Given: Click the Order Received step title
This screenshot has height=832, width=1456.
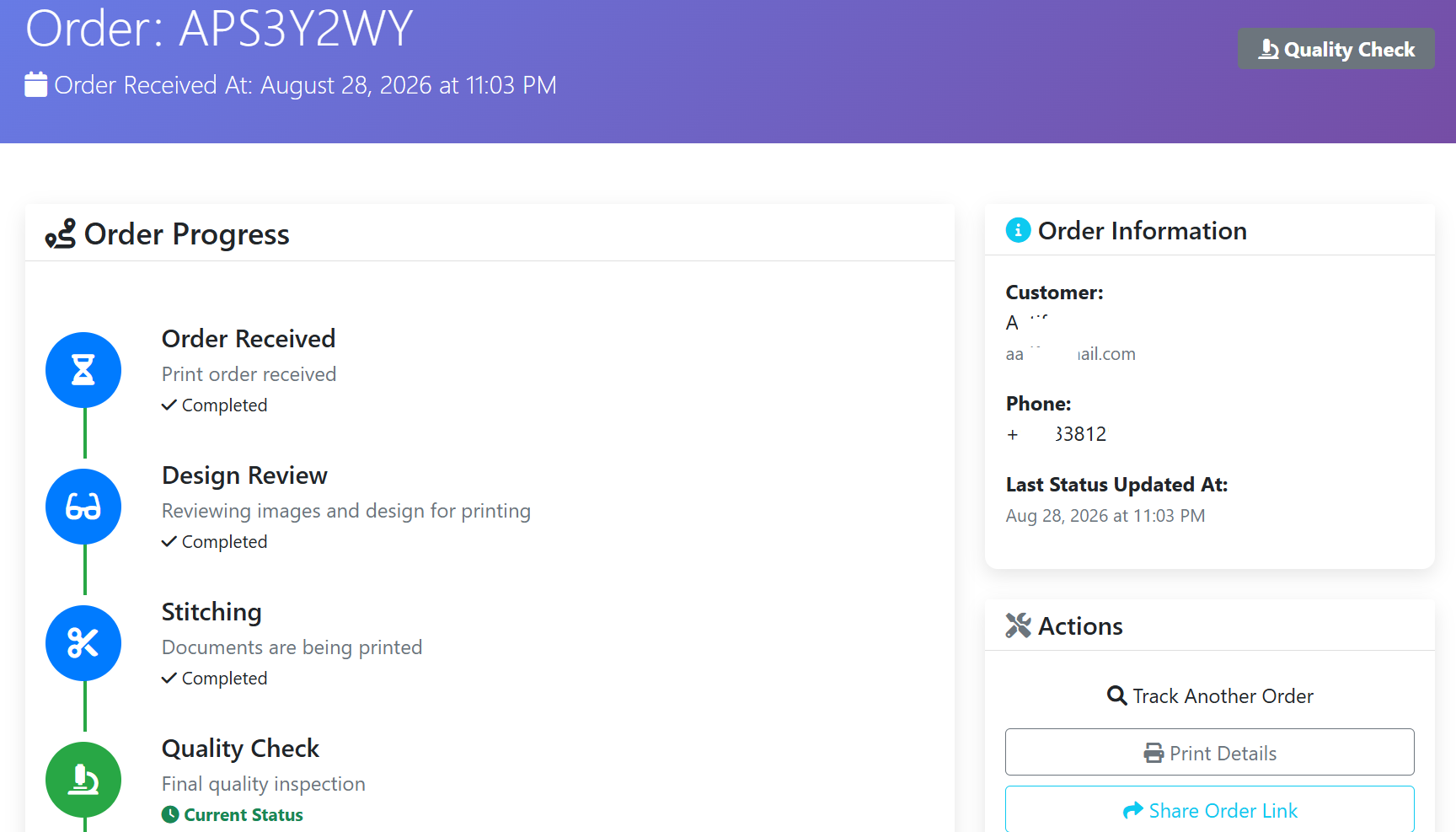Looking at the screenshot, I should [249, 338].
